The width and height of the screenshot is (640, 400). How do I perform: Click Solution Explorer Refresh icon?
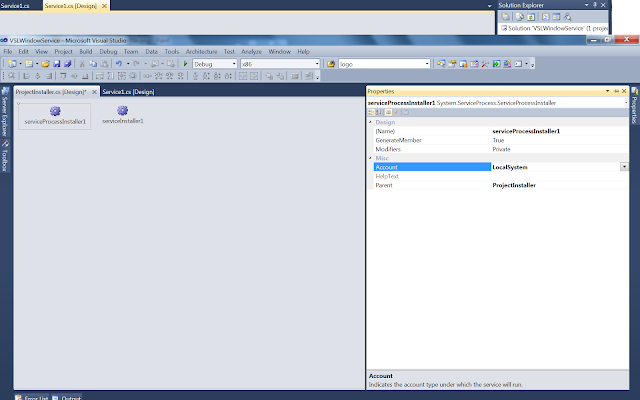531,17
